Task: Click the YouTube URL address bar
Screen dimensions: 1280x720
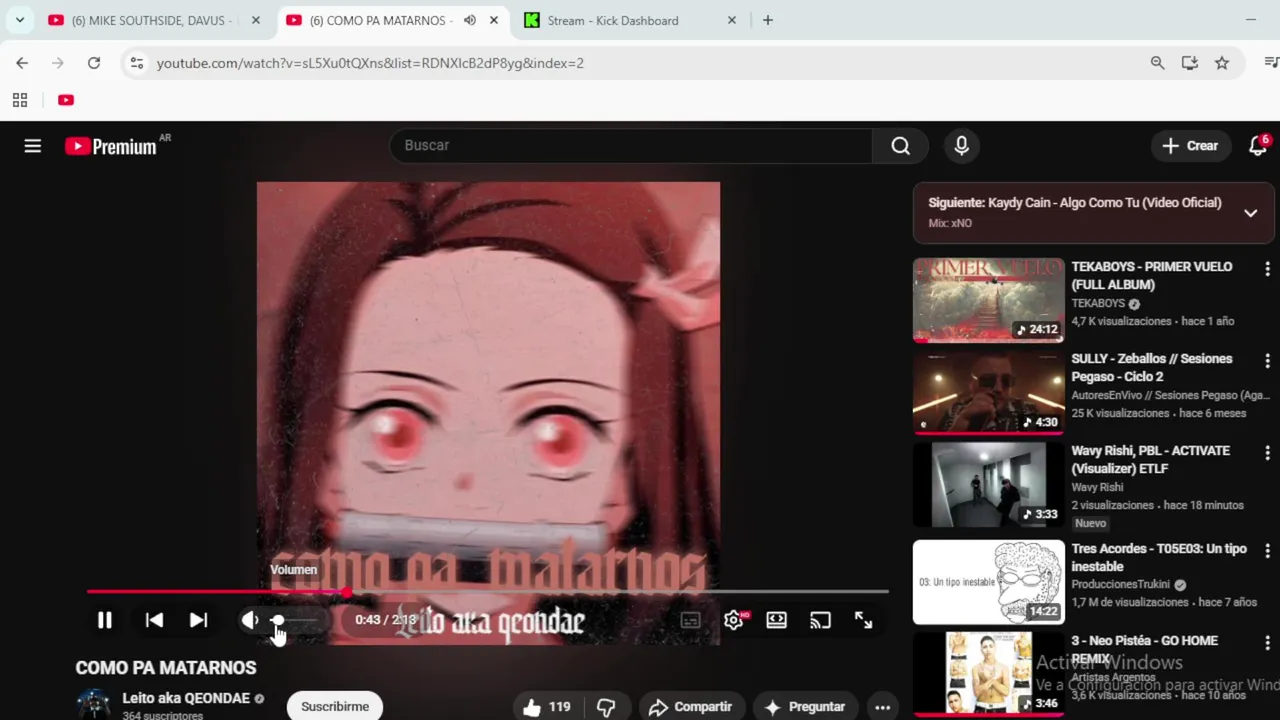Action: click(x=370, y=63)
